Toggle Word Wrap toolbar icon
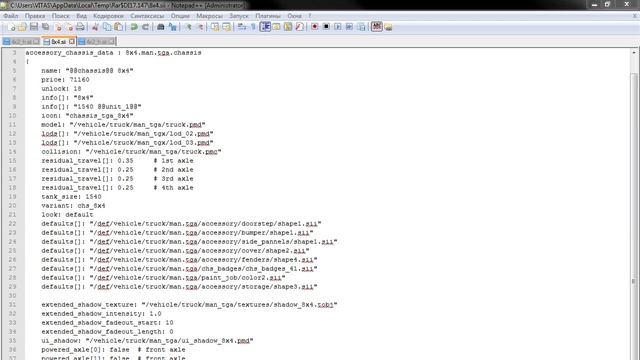The image size is (640, 360). [242, 27]
